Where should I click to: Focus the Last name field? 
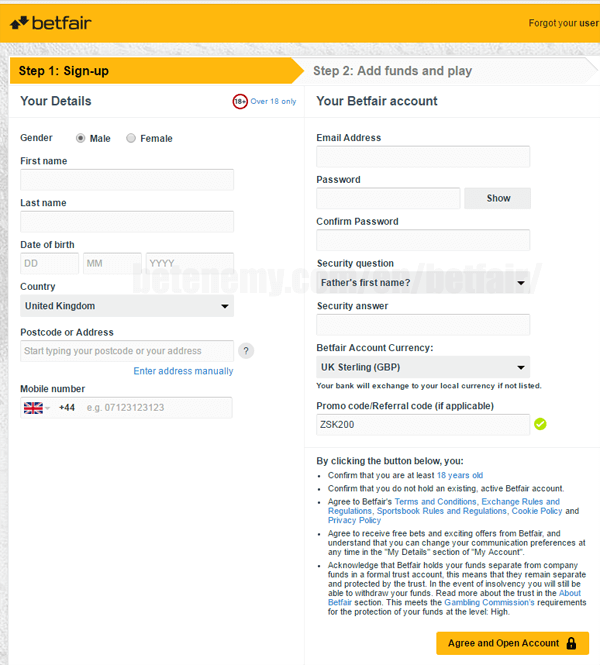tap(127, 221)
